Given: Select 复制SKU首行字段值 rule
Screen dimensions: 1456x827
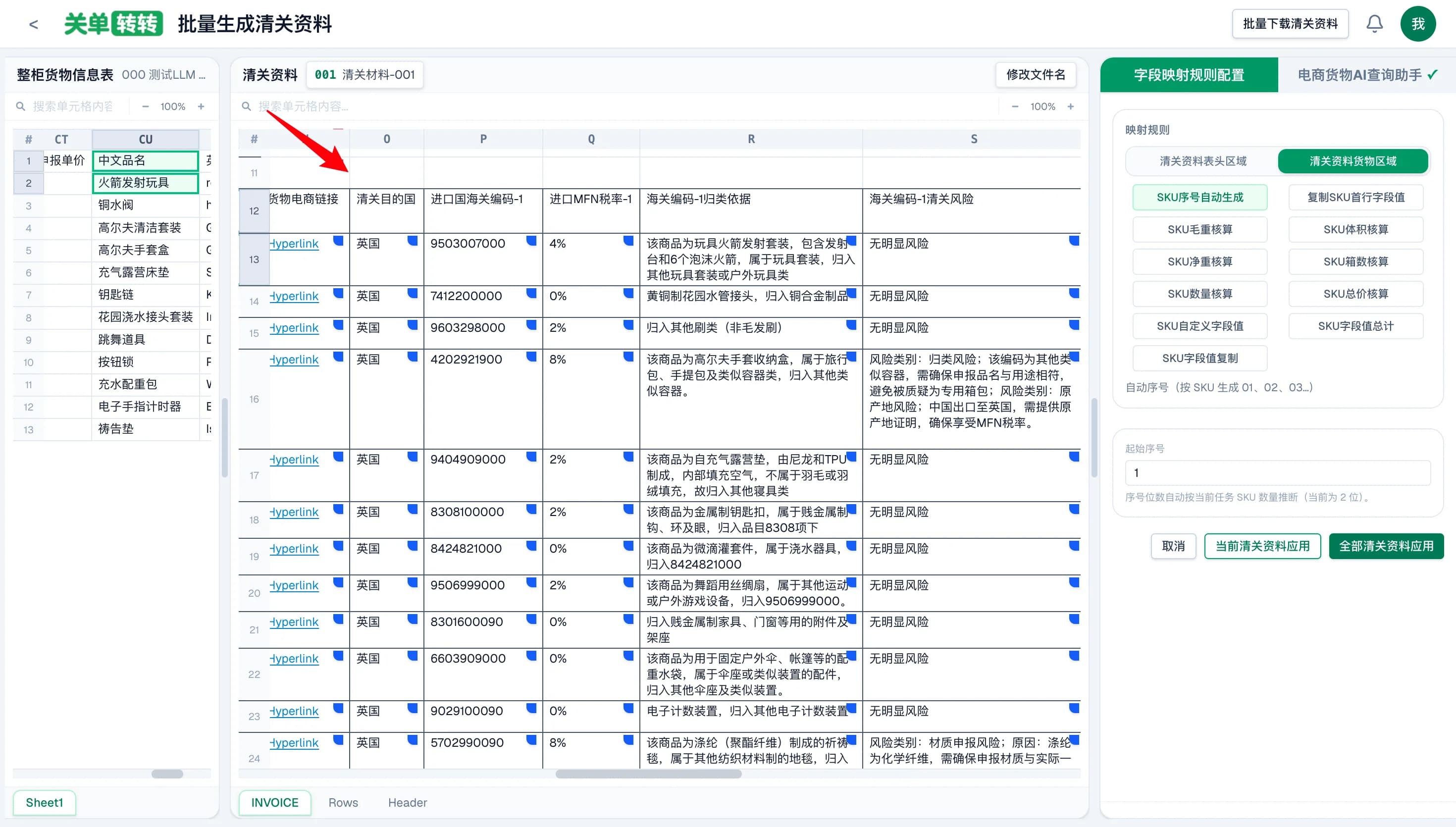Looking at the screenshot, I should pos(1355,197).
